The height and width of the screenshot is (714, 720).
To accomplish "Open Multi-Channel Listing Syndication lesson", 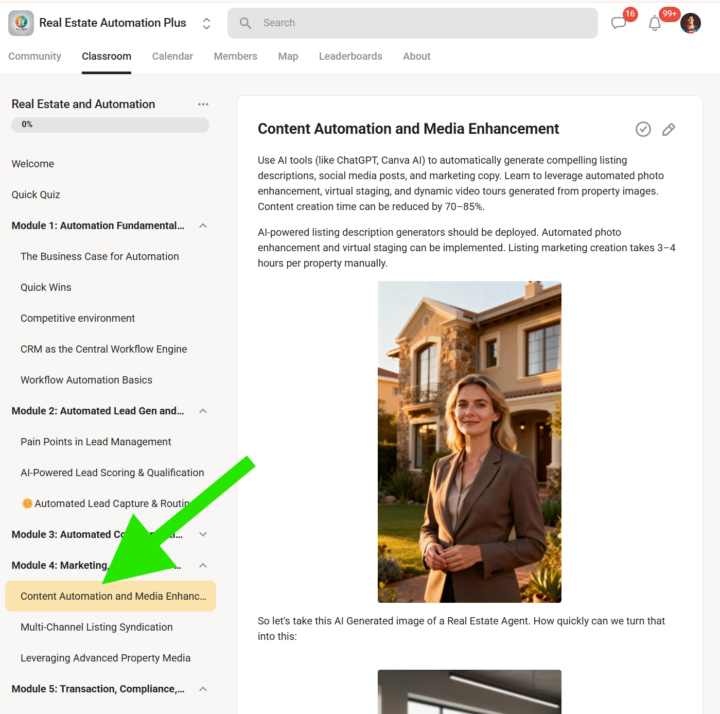I will click(x=96, y=627).
